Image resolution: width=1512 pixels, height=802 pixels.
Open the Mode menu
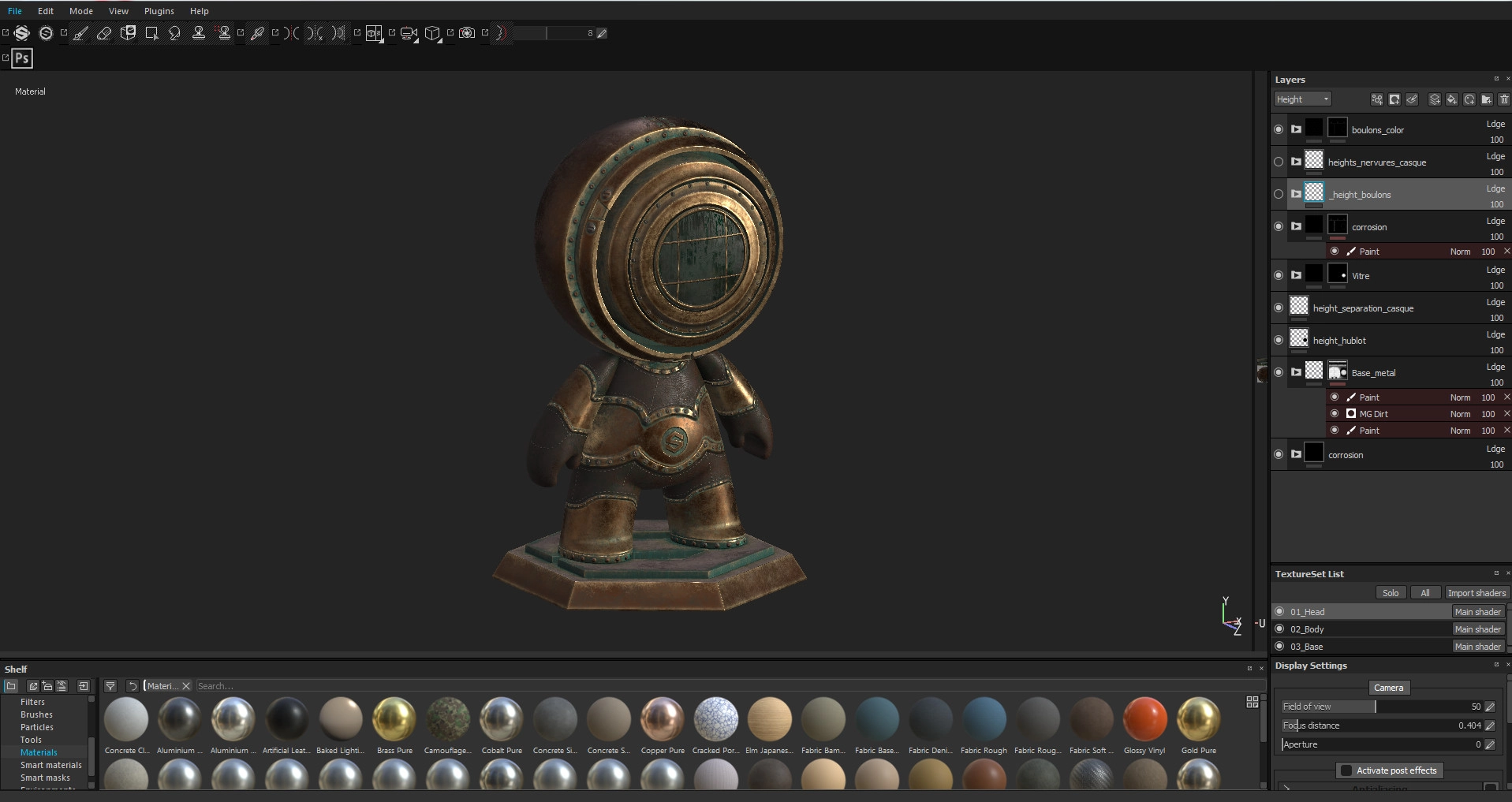point(81,11)
